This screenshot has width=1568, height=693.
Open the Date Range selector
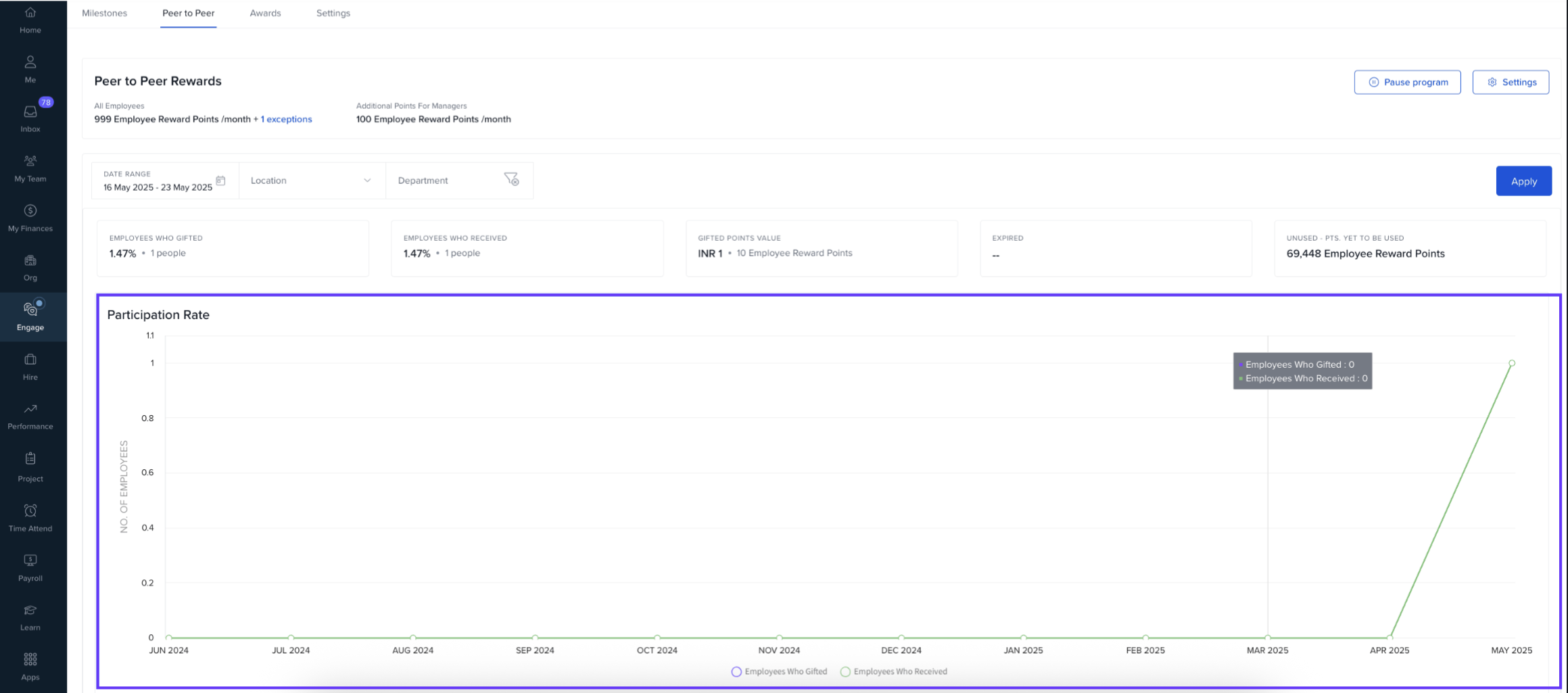158,181
